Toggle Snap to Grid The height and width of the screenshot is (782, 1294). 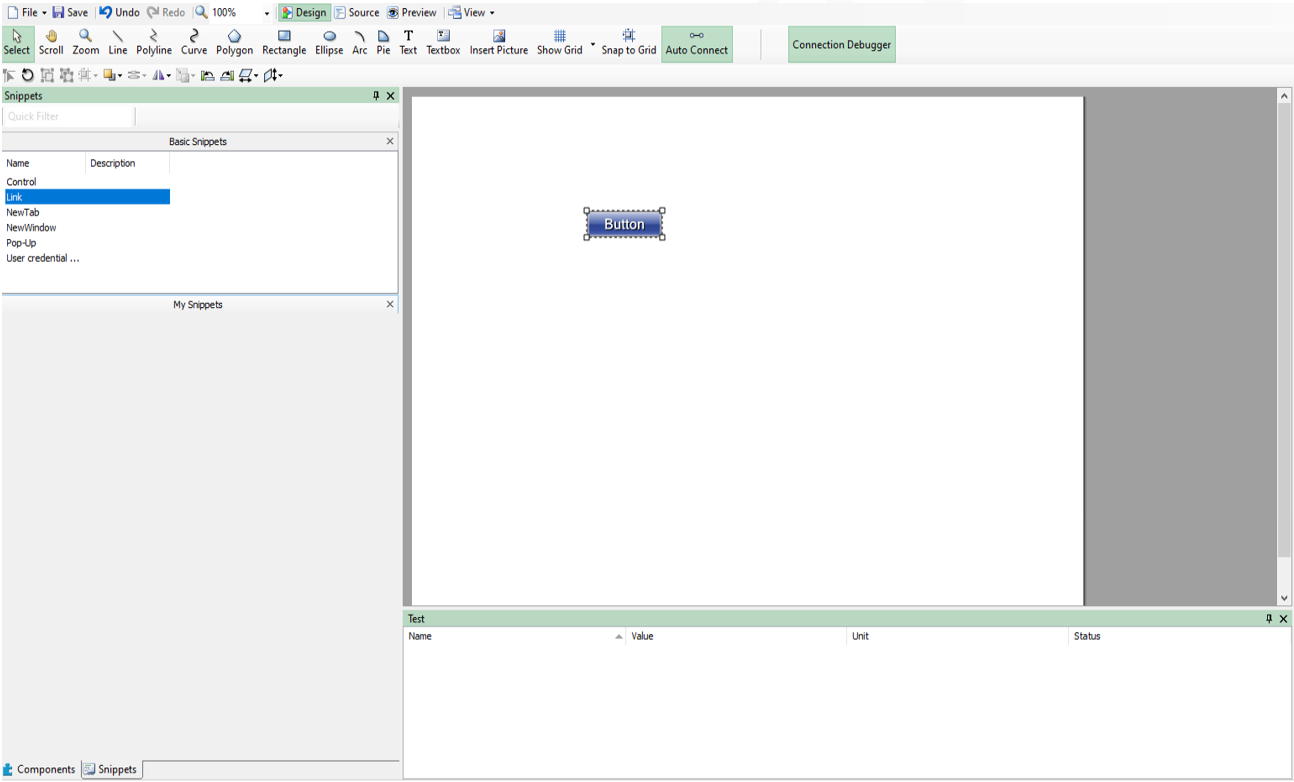pos(629,43)
